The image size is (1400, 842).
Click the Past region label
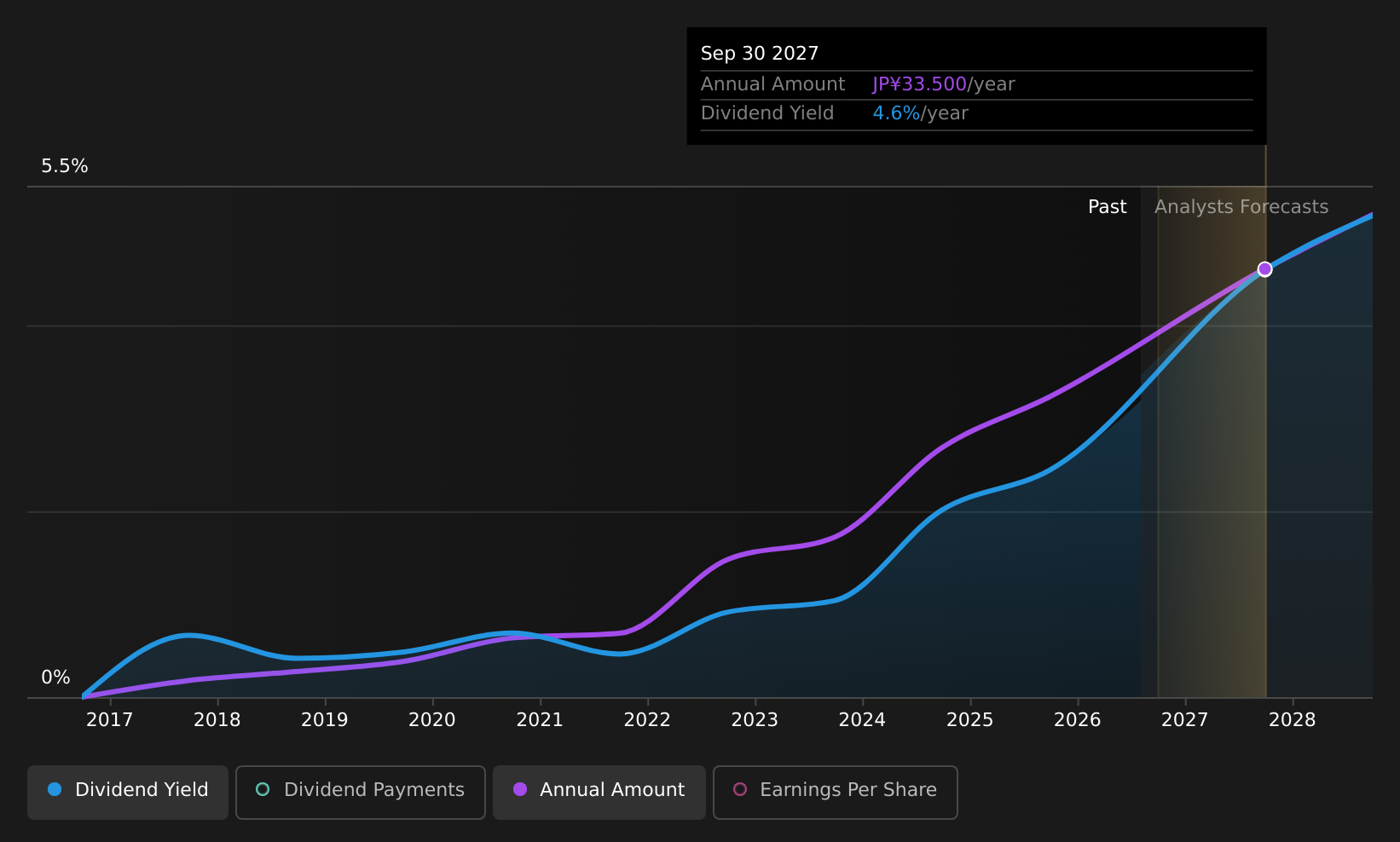click(x=1108, y=207)
